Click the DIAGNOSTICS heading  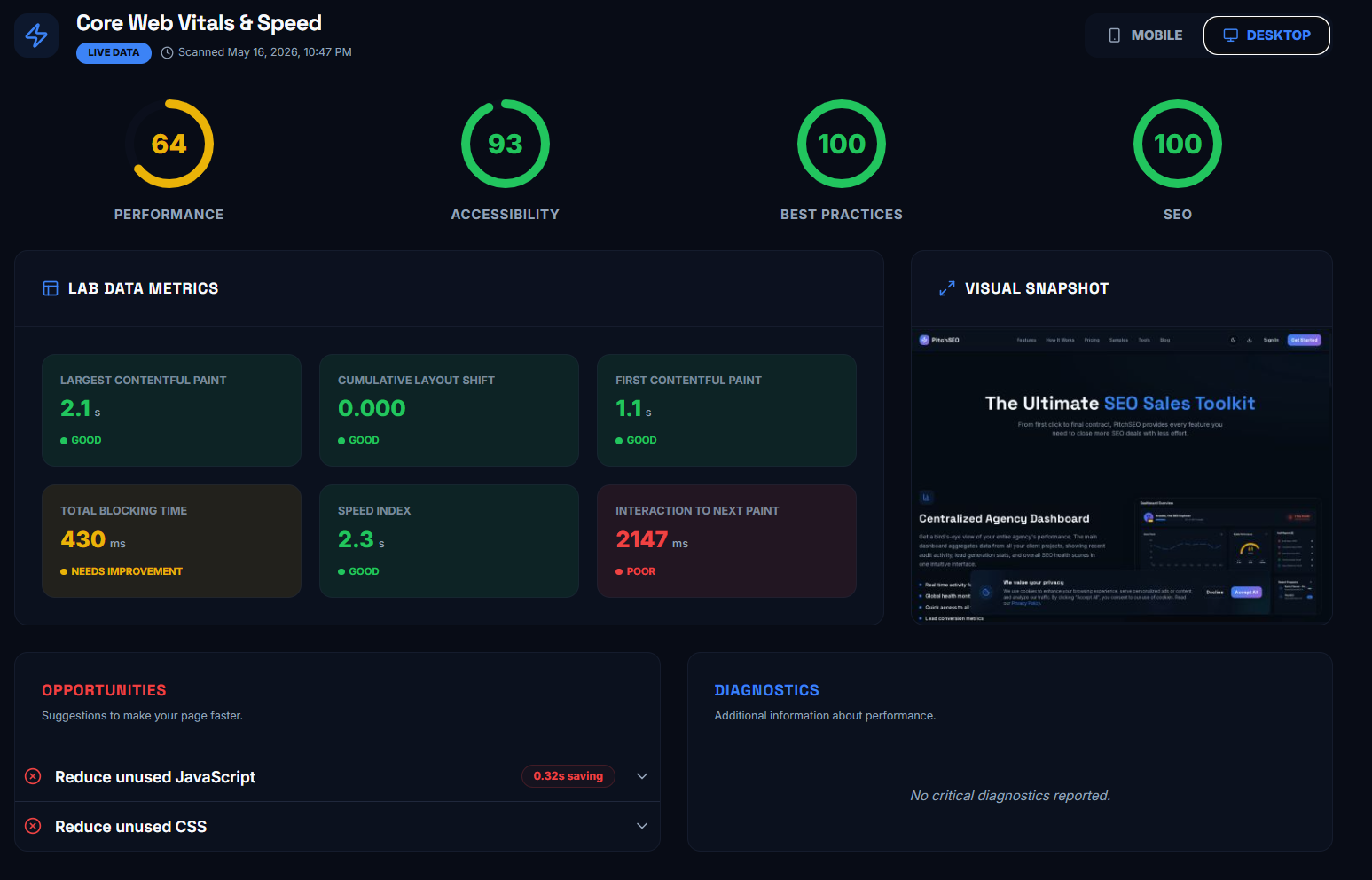click(767, 690)
